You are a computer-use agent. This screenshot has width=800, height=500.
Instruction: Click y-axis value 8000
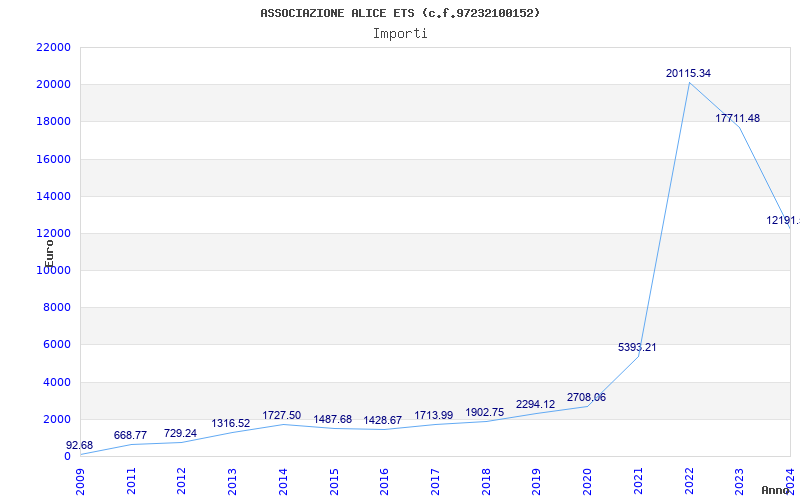click(56, 308)
